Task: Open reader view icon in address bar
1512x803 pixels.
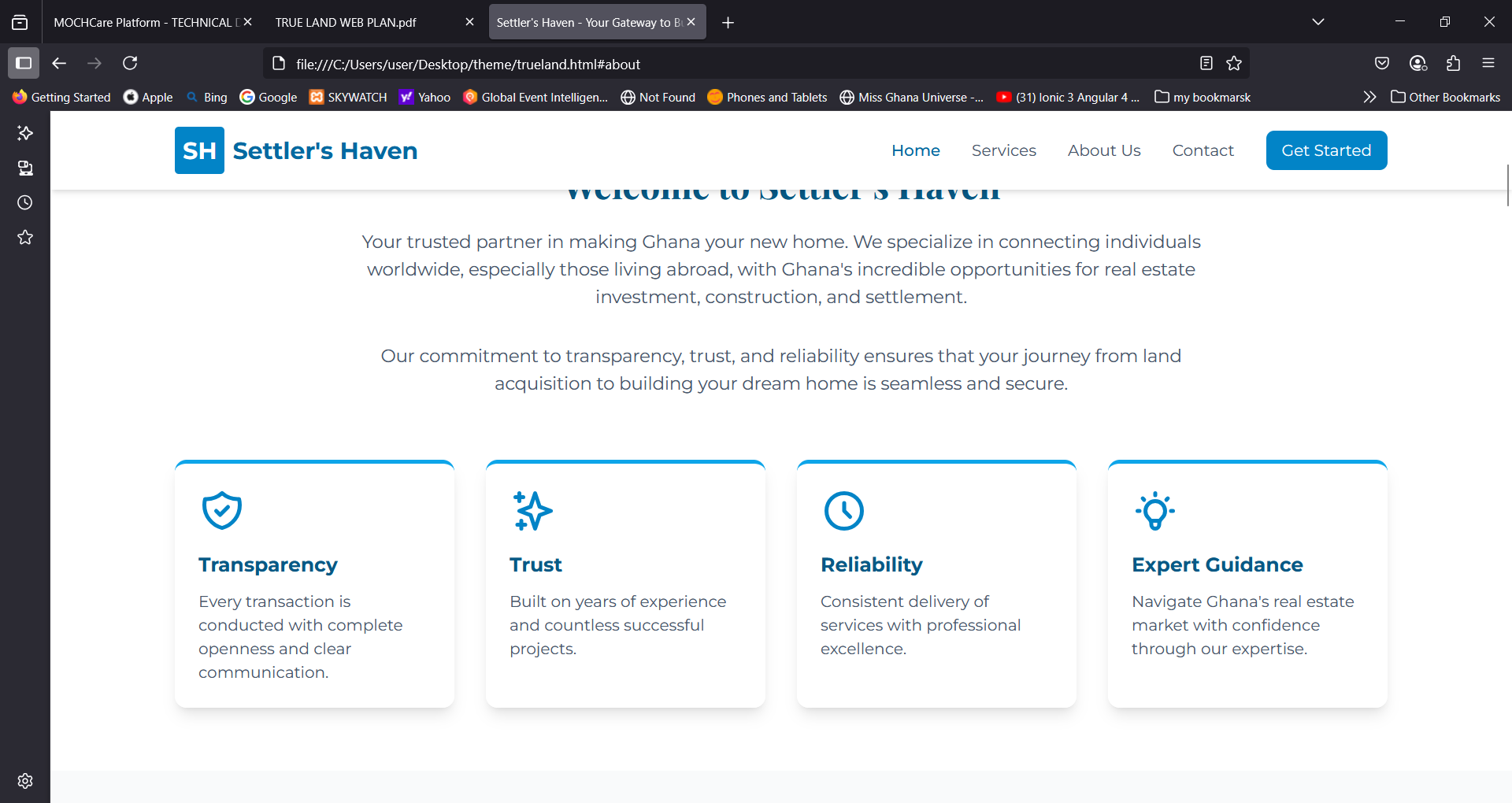Action: coord(1206,63)
